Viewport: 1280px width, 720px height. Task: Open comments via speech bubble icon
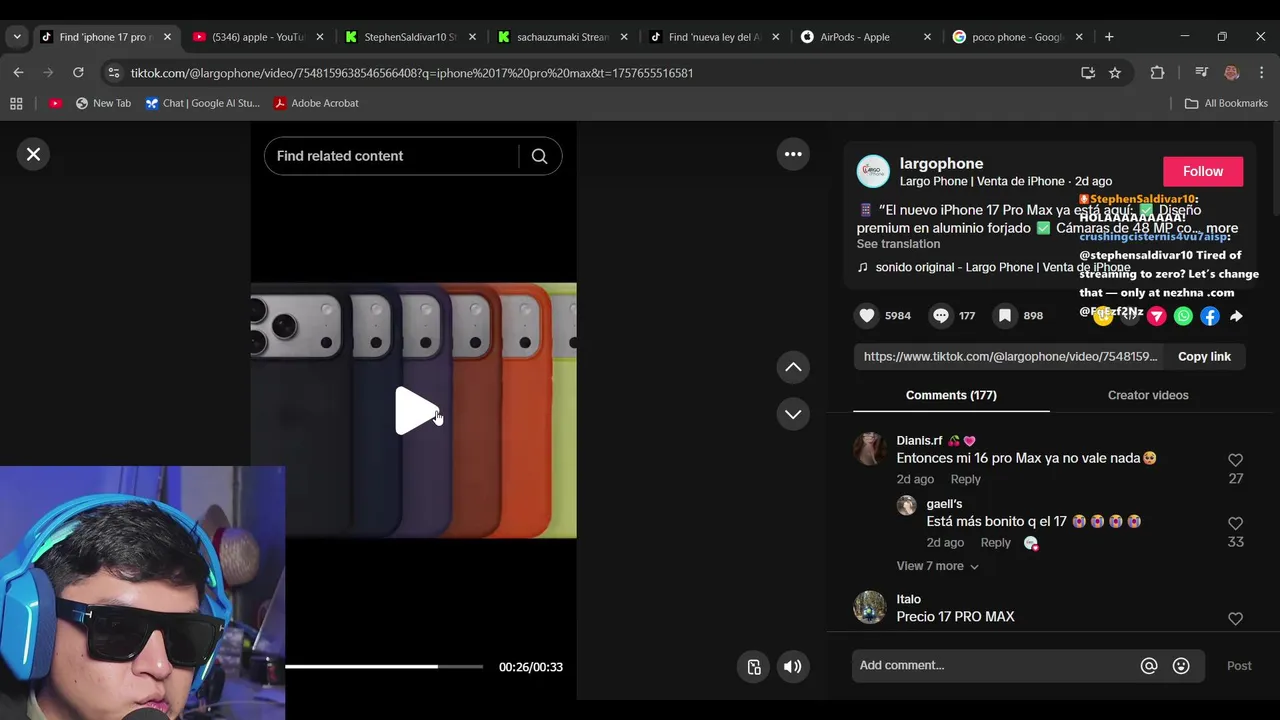(941, 315)
